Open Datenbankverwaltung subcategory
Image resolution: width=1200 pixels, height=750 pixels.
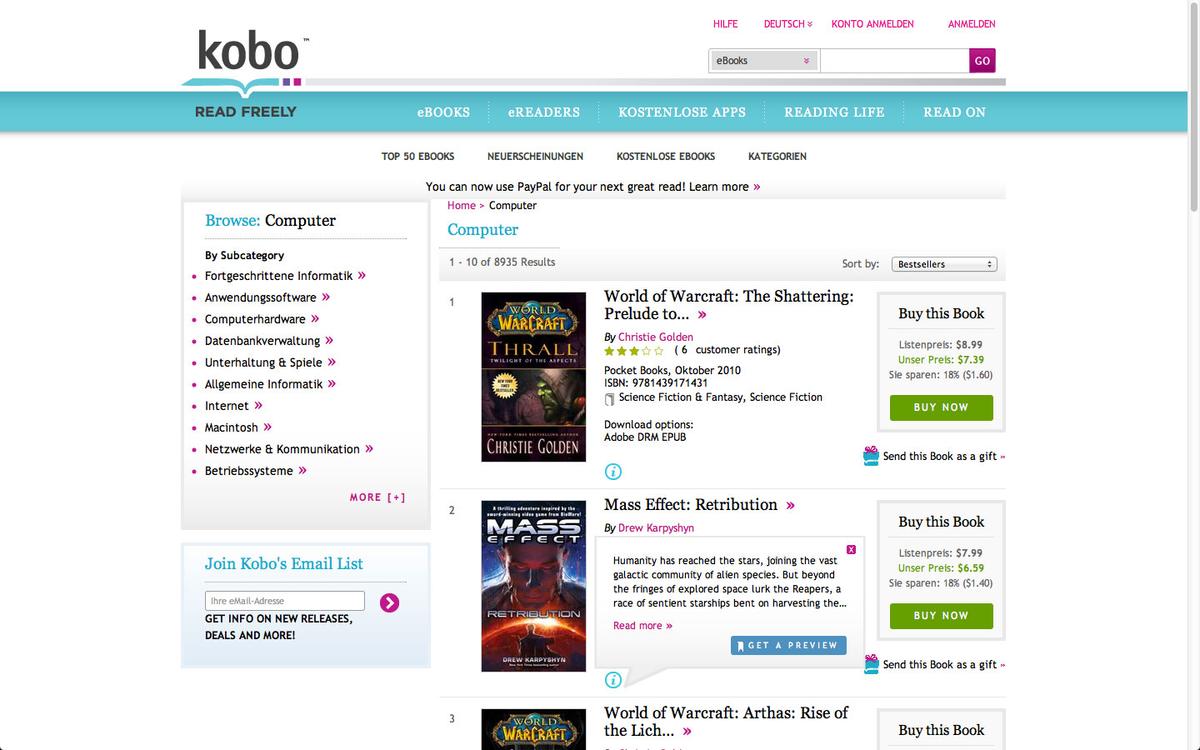coord(262,341)
